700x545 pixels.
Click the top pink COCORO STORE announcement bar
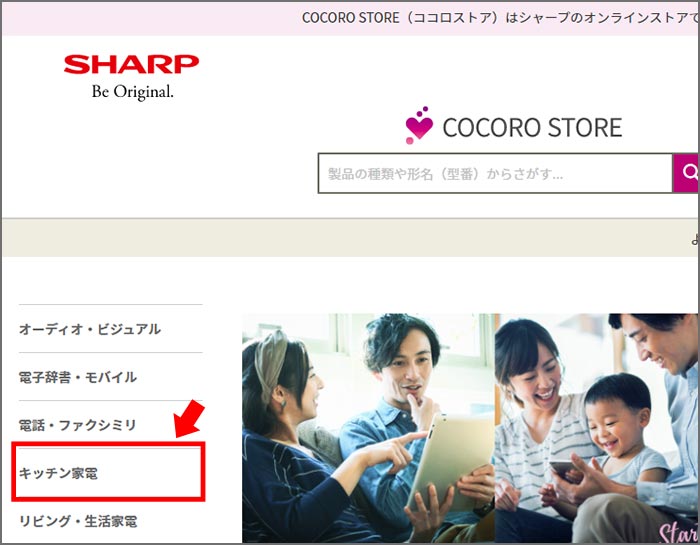click(x=350, y=18)
